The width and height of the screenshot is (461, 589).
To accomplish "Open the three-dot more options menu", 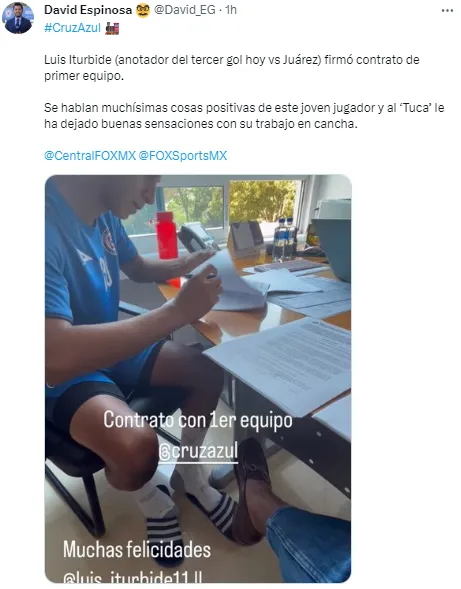I will (x=447, y=11).
